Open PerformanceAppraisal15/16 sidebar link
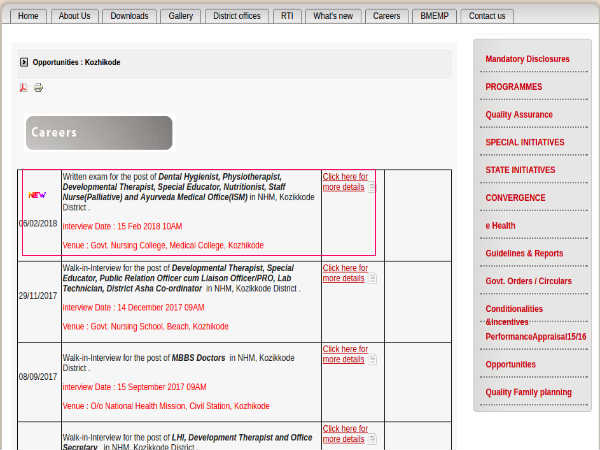Viewport: 600px width, 450px height. (x=536, y=337)
